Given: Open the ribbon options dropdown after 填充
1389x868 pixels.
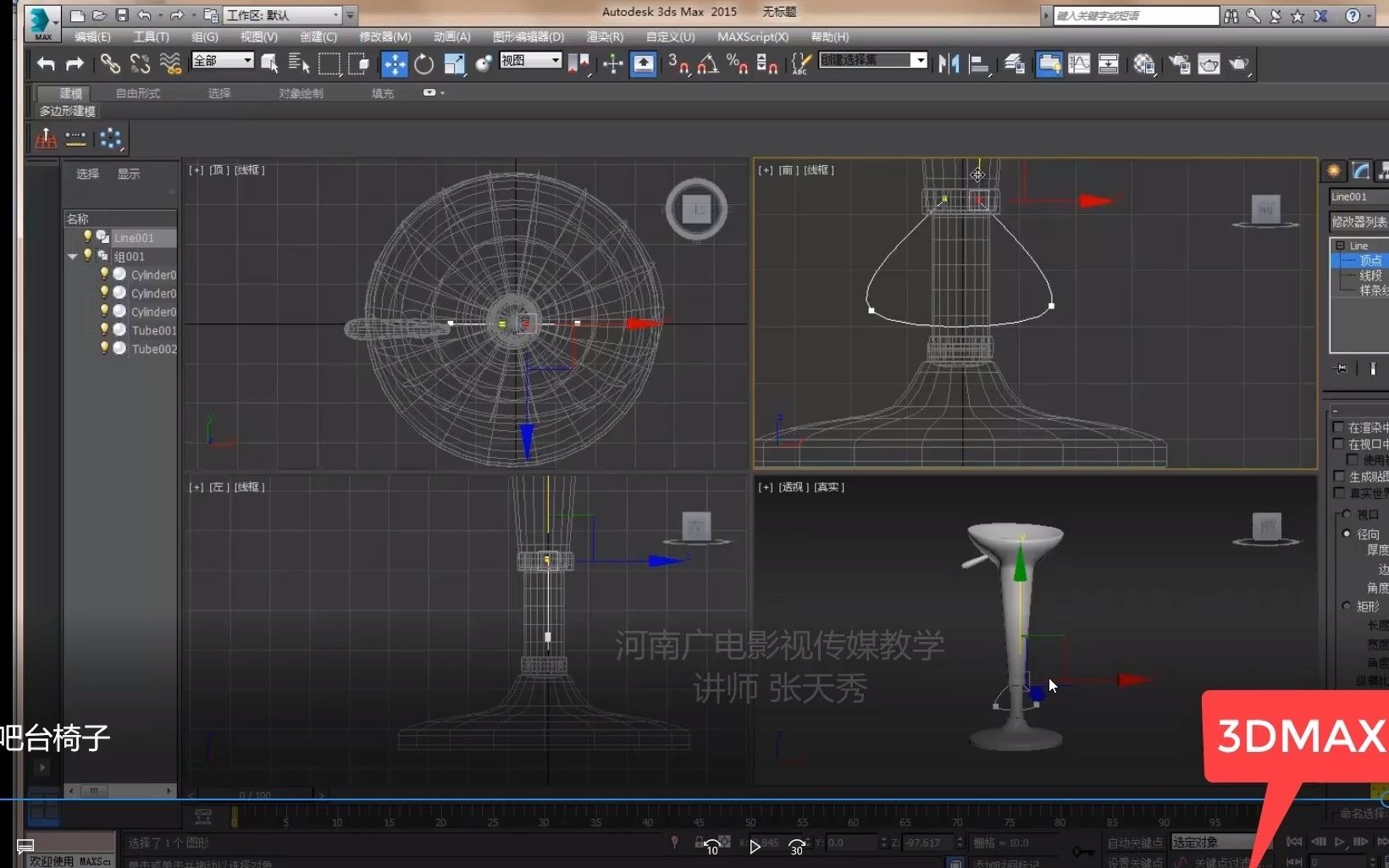Looking at the screenshot, I should pyautogui.click(x=434, y=92).
